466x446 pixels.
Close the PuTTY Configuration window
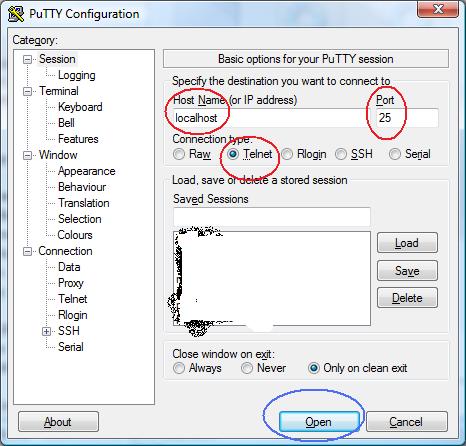click(438, 9)
